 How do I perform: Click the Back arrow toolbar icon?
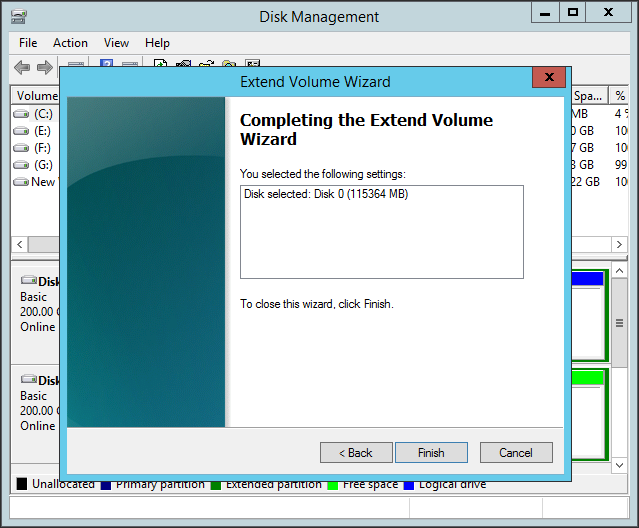22,67
